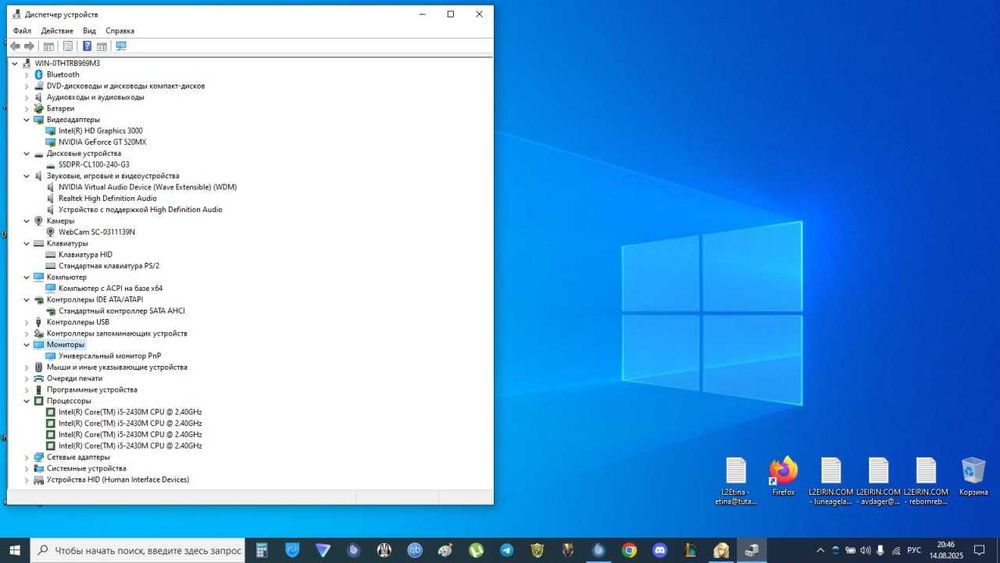Click the Звуковые, игровые и видеоустройства icon
The width and height of the screenshot is (1000, 563).
(38, 176)
